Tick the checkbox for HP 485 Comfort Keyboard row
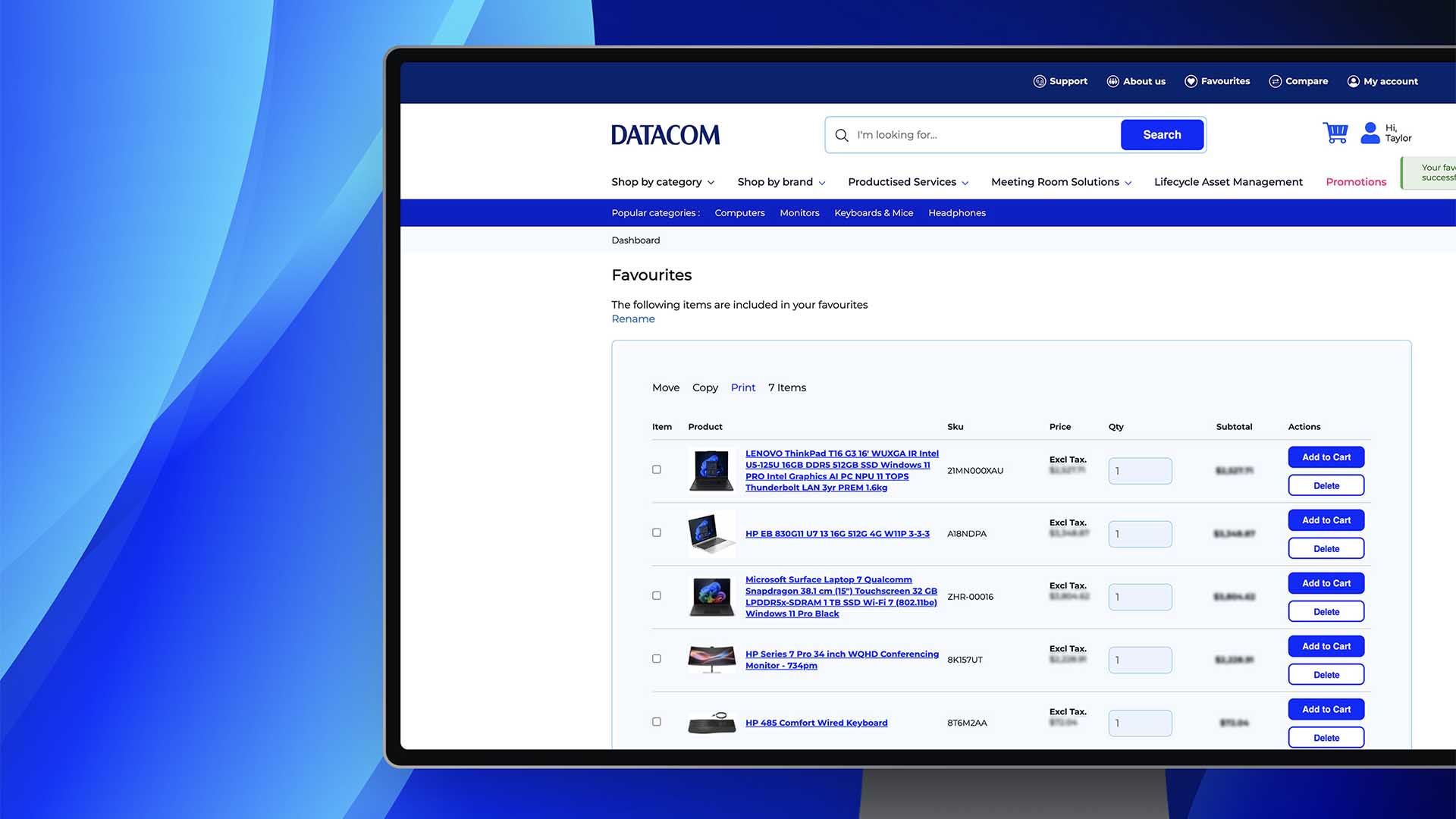Viewport: 1456px width, 819px height. [x=657, y=721]
